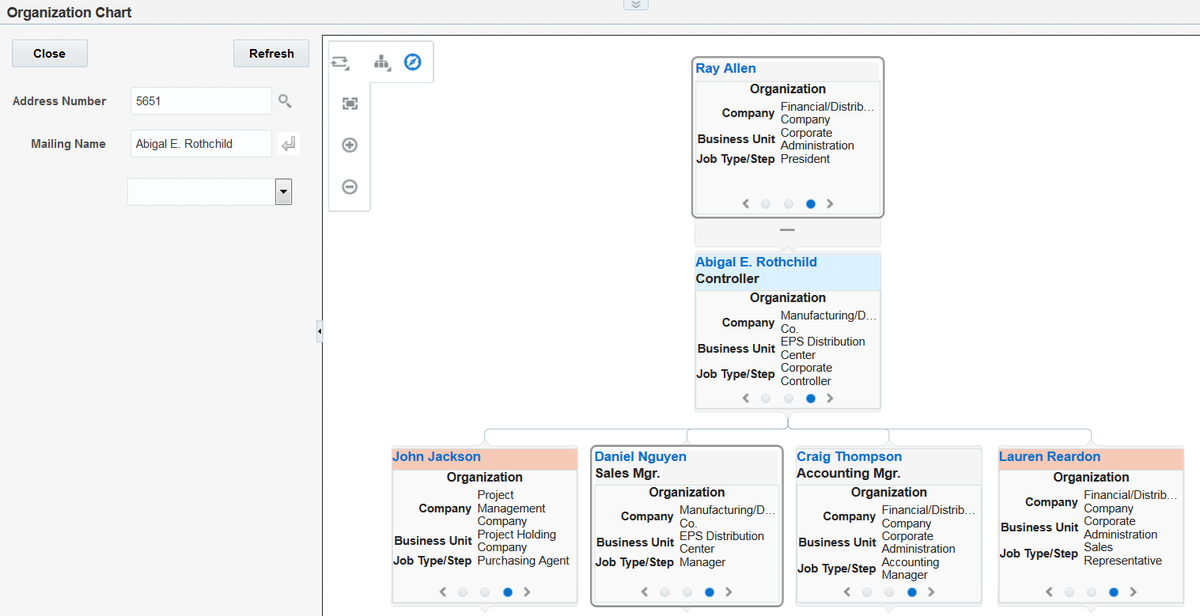The image size is (1200, 616).
Task: Click the Organization Chart page title
Action: tap(69, 13)
